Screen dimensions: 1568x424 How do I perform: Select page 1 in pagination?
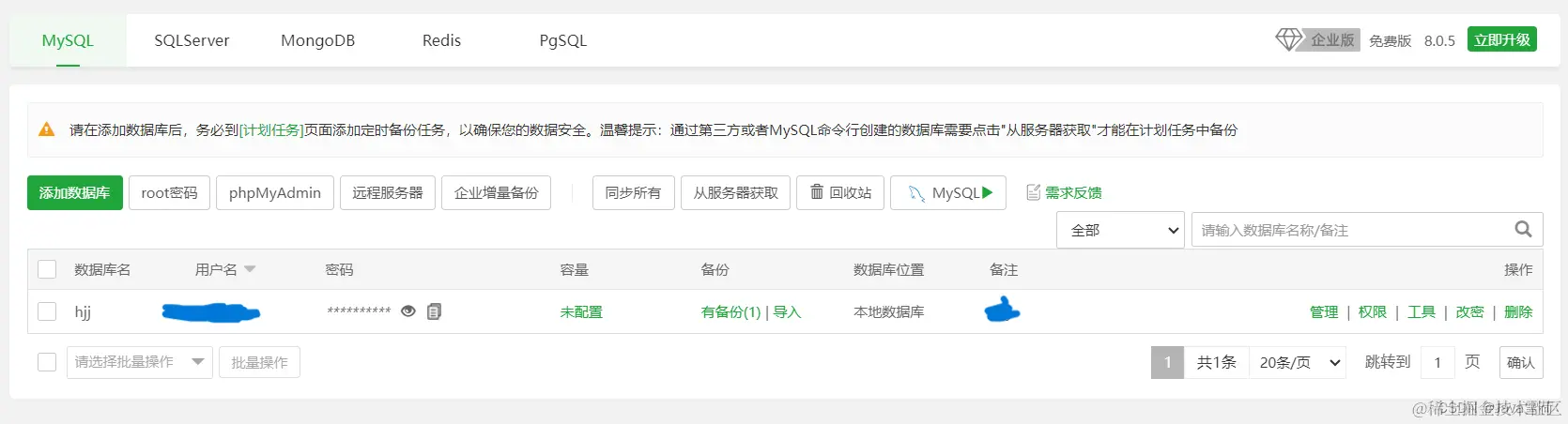pos(1167,362)
